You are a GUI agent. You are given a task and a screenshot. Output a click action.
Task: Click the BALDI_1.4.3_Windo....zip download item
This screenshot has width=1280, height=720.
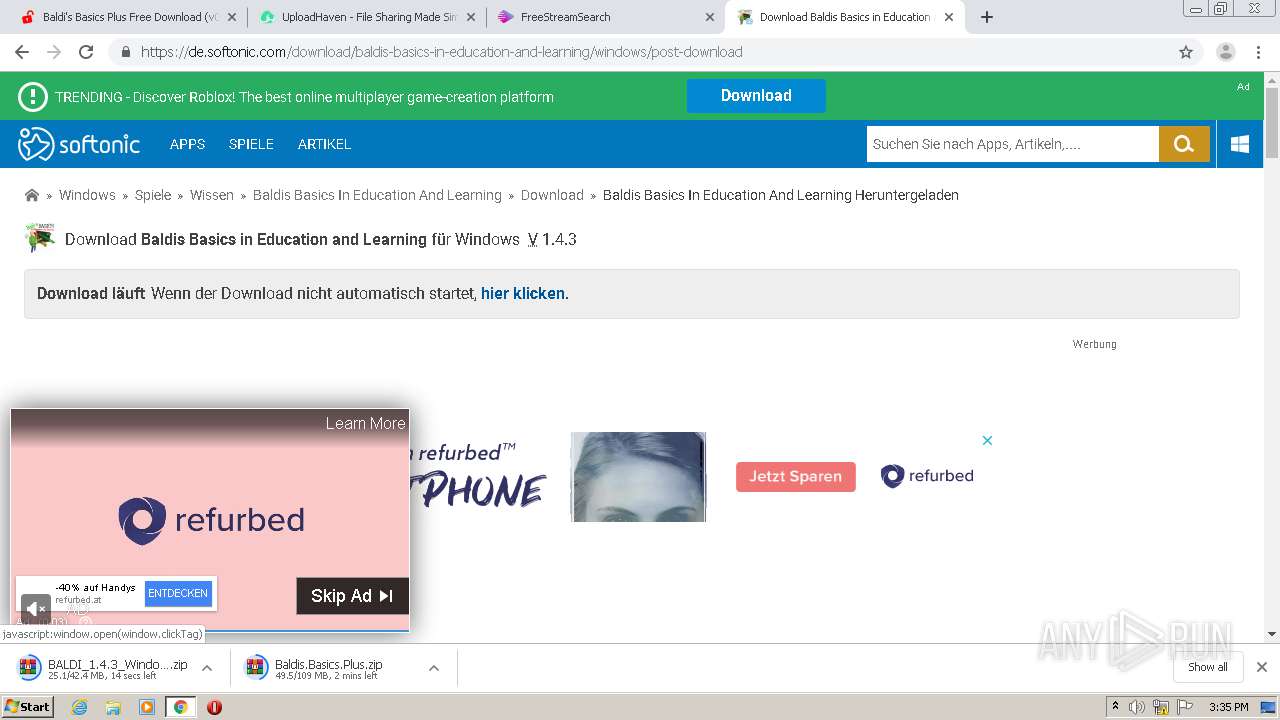click(x=104, y=668)
